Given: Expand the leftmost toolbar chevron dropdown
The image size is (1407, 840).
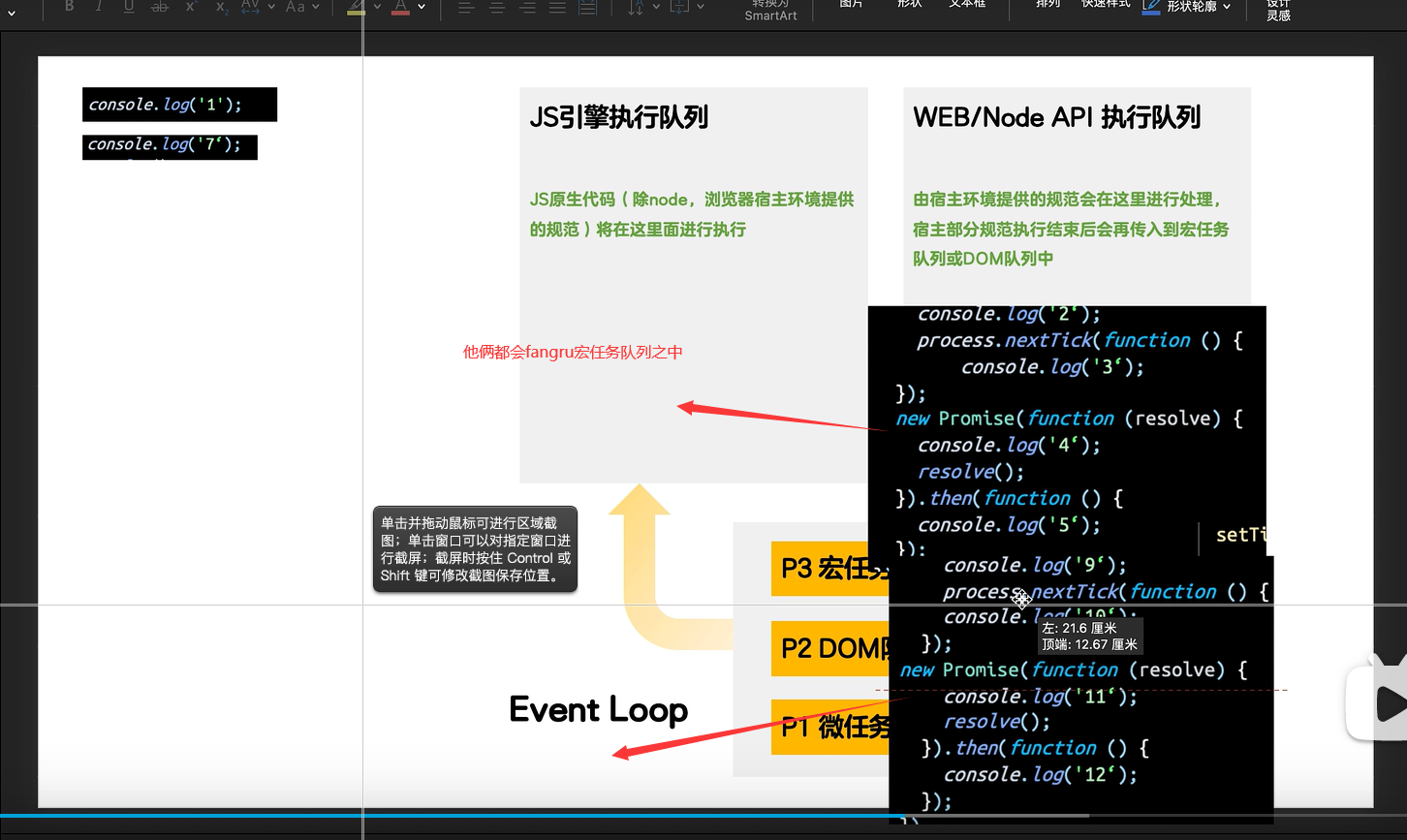Looking at the screenshot, I should (x=12, y=12).
